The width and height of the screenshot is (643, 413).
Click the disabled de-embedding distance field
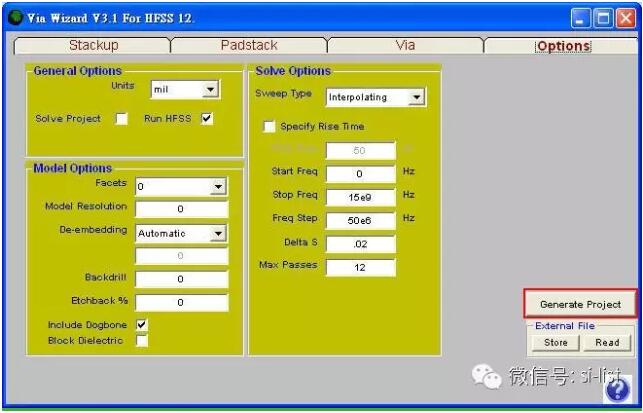(x=181, y=256)
